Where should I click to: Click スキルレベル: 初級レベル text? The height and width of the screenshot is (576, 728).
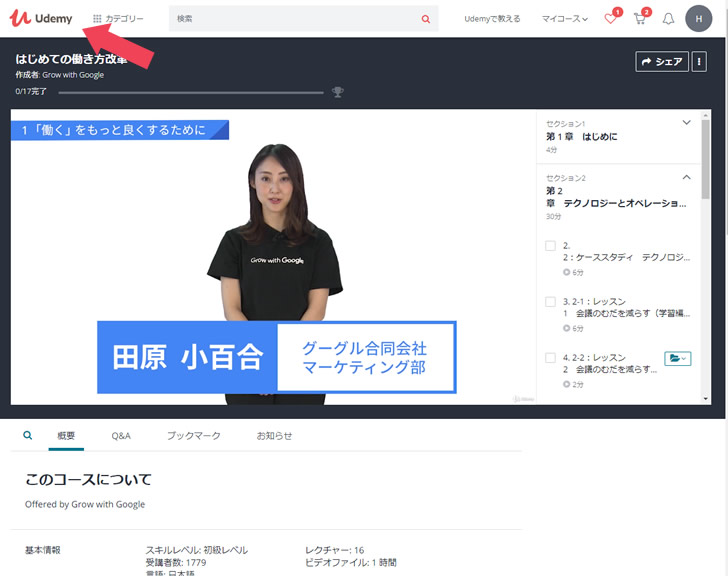197,550
